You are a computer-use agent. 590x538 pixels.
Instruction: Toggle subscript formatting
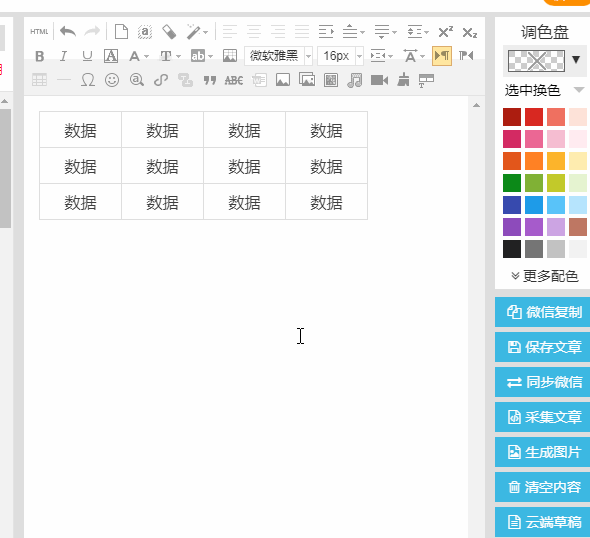(x=470, y=33)
